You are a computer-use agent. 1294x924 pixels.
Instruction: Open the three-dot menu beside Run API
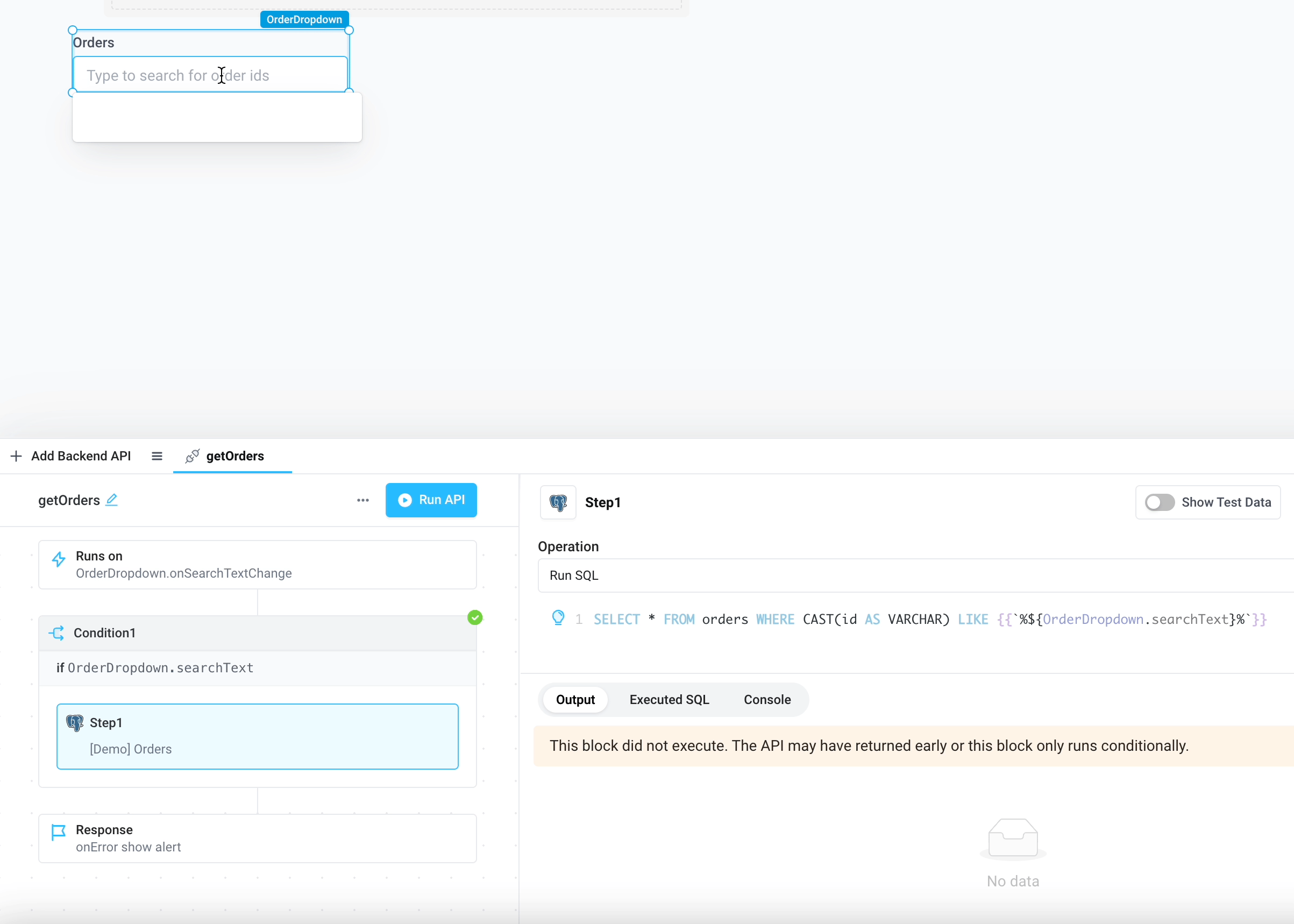pos(363,500)
